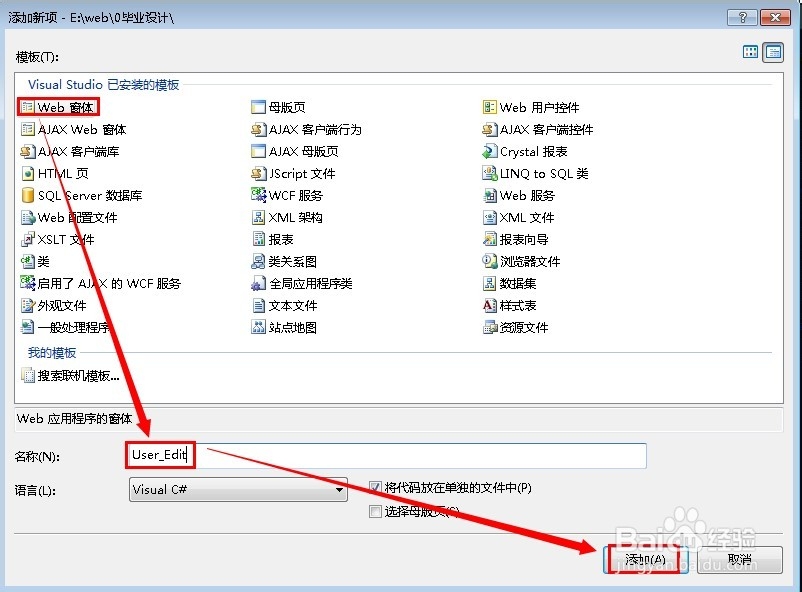Image resolution: width=802 pixels, height=592 pixels.
Task: Pick 浏览器文件 browser file template
Action: click(x=521, y=261)
